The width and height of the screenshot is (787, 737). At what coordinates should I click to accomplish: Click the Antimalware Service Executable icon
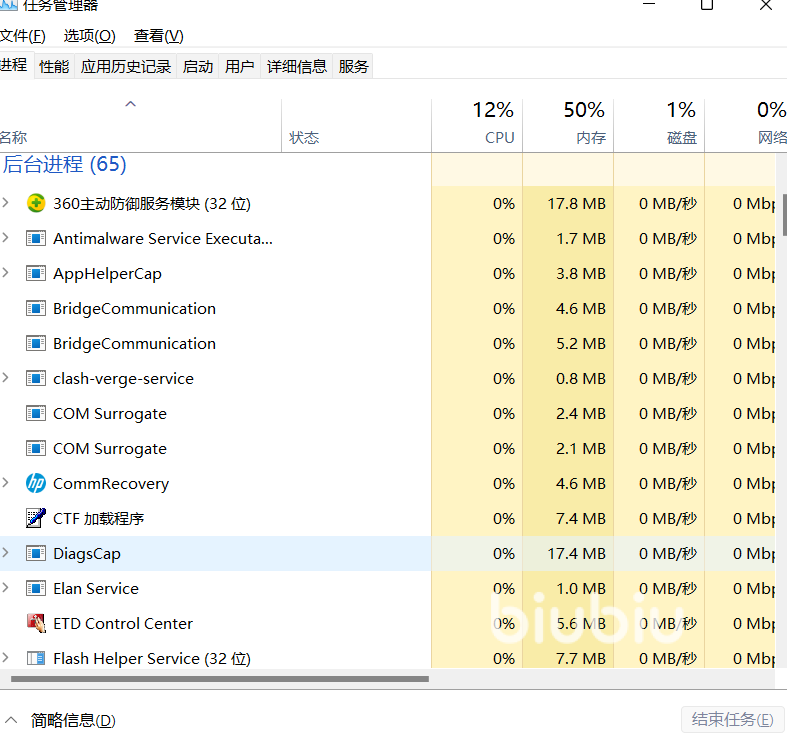(36, 238)
